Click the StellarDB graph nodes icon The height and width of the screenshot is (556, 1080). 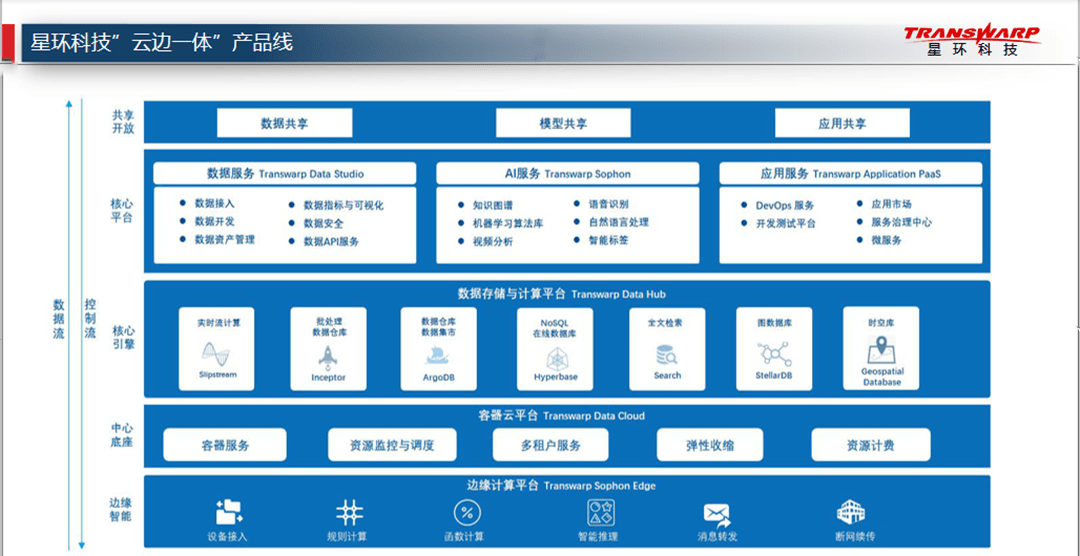click(x=773, y=354)
